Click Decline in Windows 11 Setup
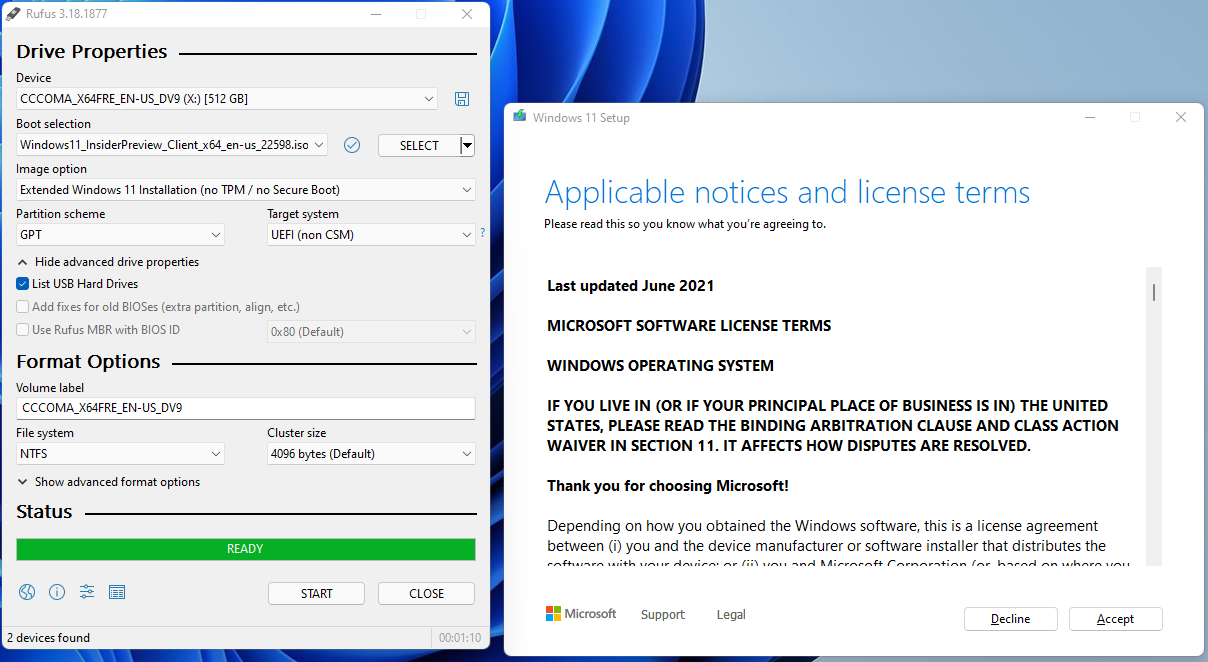The width and height of the screenshot is (1208, 662). pyautogui.click(x=1011, y=619)
